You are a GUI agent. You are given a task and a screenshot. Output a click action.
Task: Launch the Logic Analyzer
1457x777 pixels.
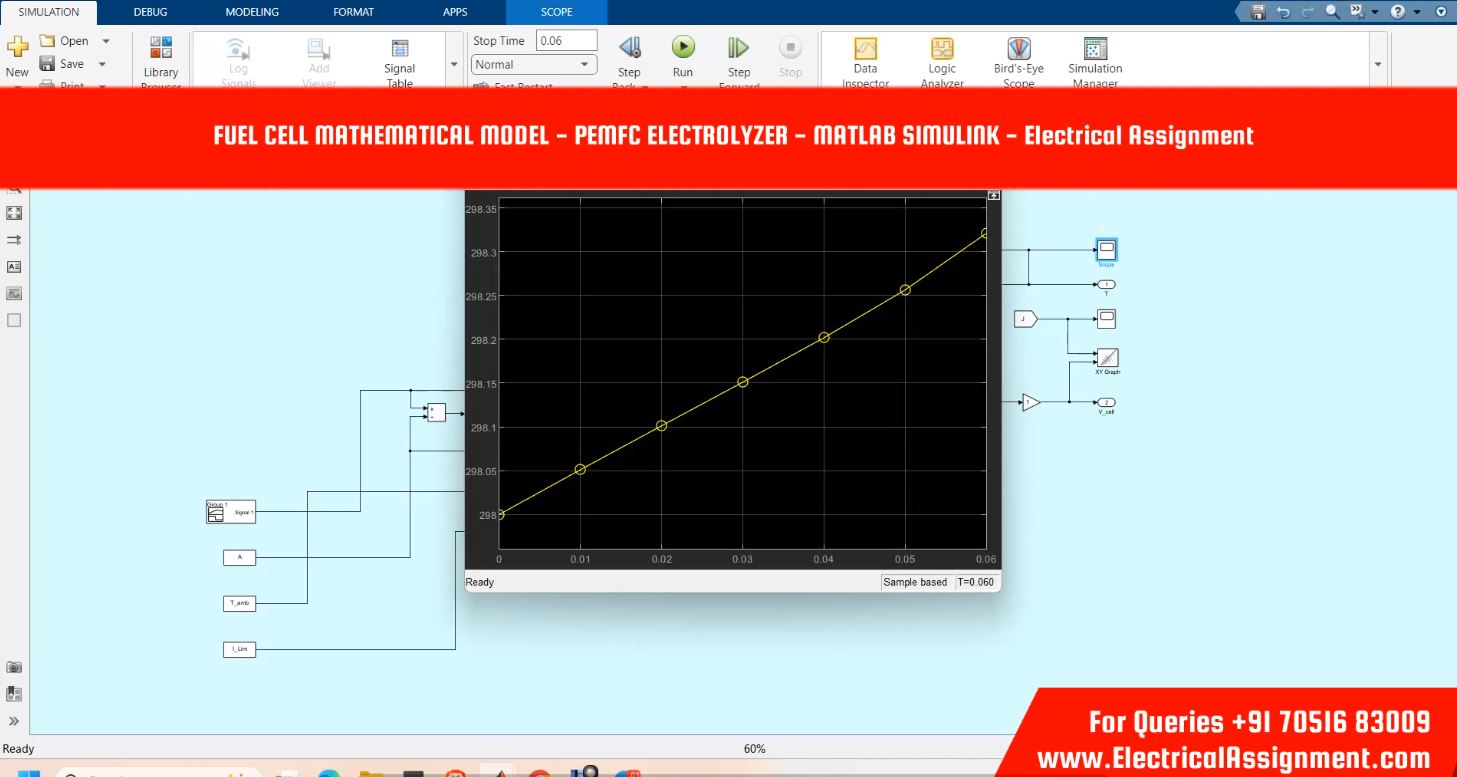(941, 50)
